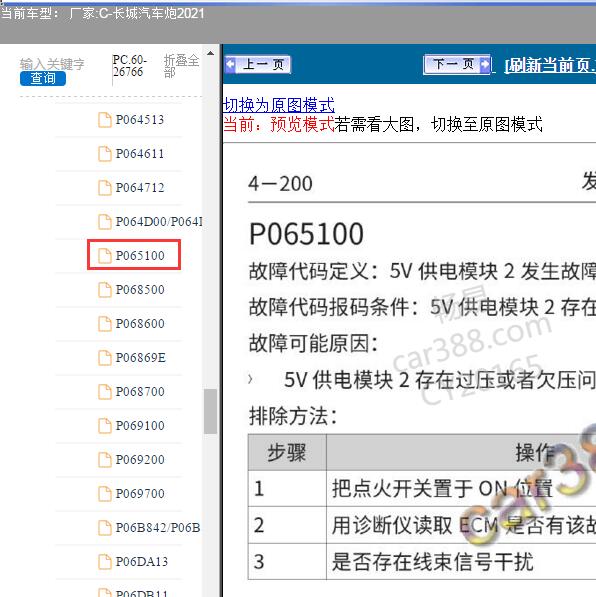Click step 3 row 是否存在线束信号干扰
596x597 pixels.
422,562
